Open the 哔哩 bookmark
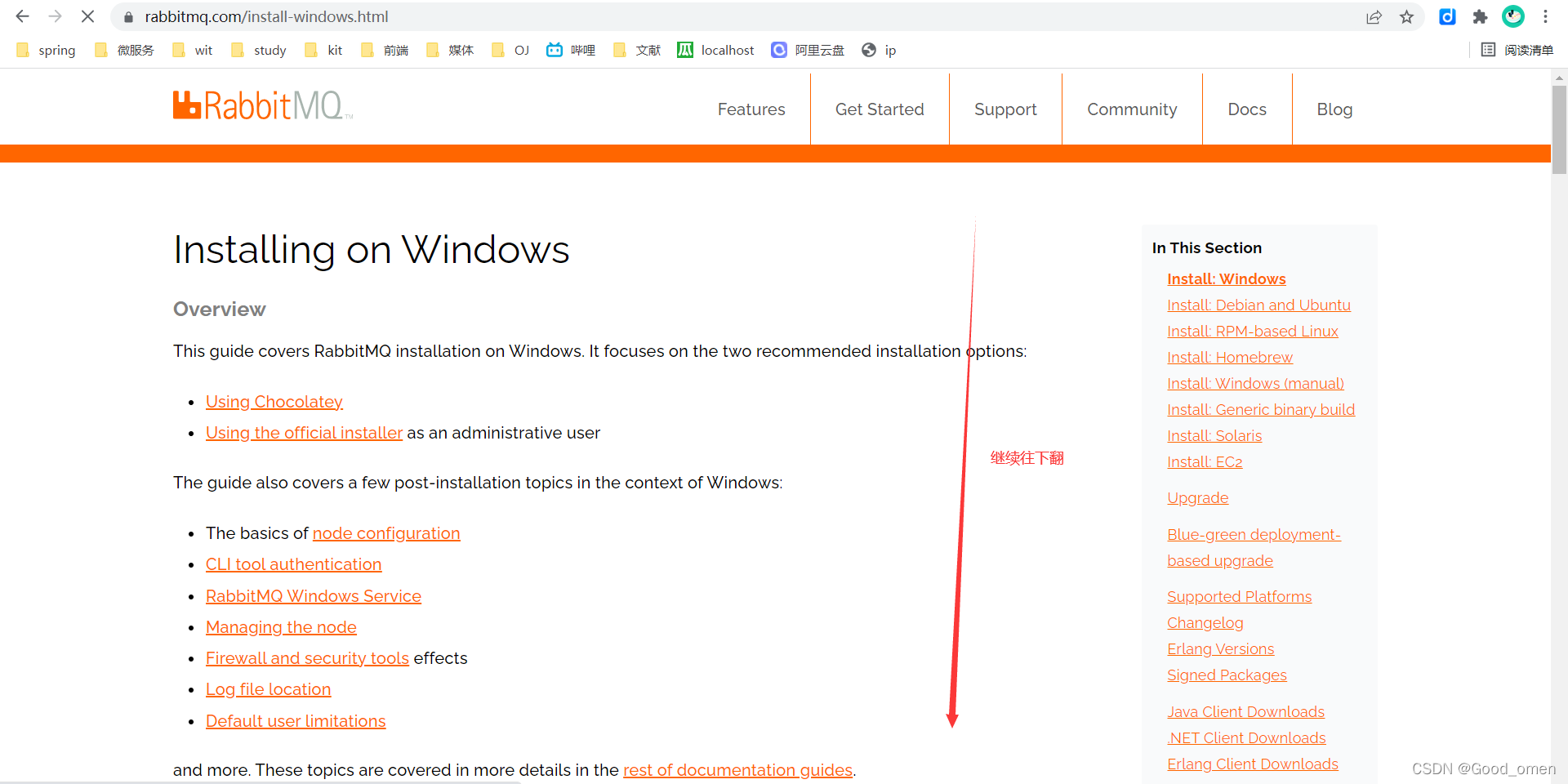 pyautogui.click(x=571, y=50)
